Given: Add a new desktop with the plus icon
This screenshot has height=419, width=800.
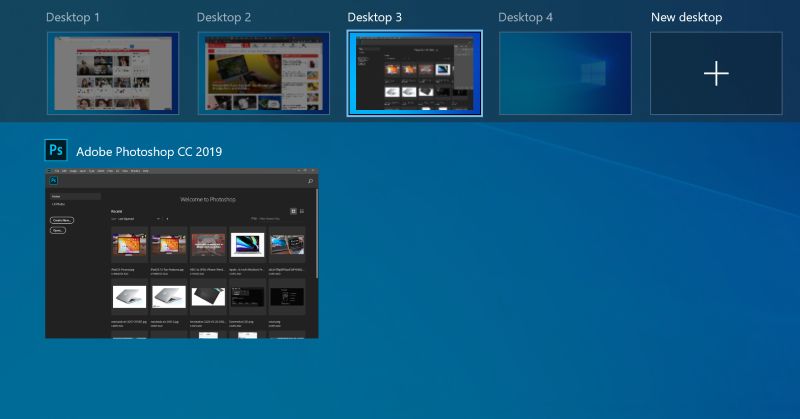Looking at the screenshot, I should 716,73.
